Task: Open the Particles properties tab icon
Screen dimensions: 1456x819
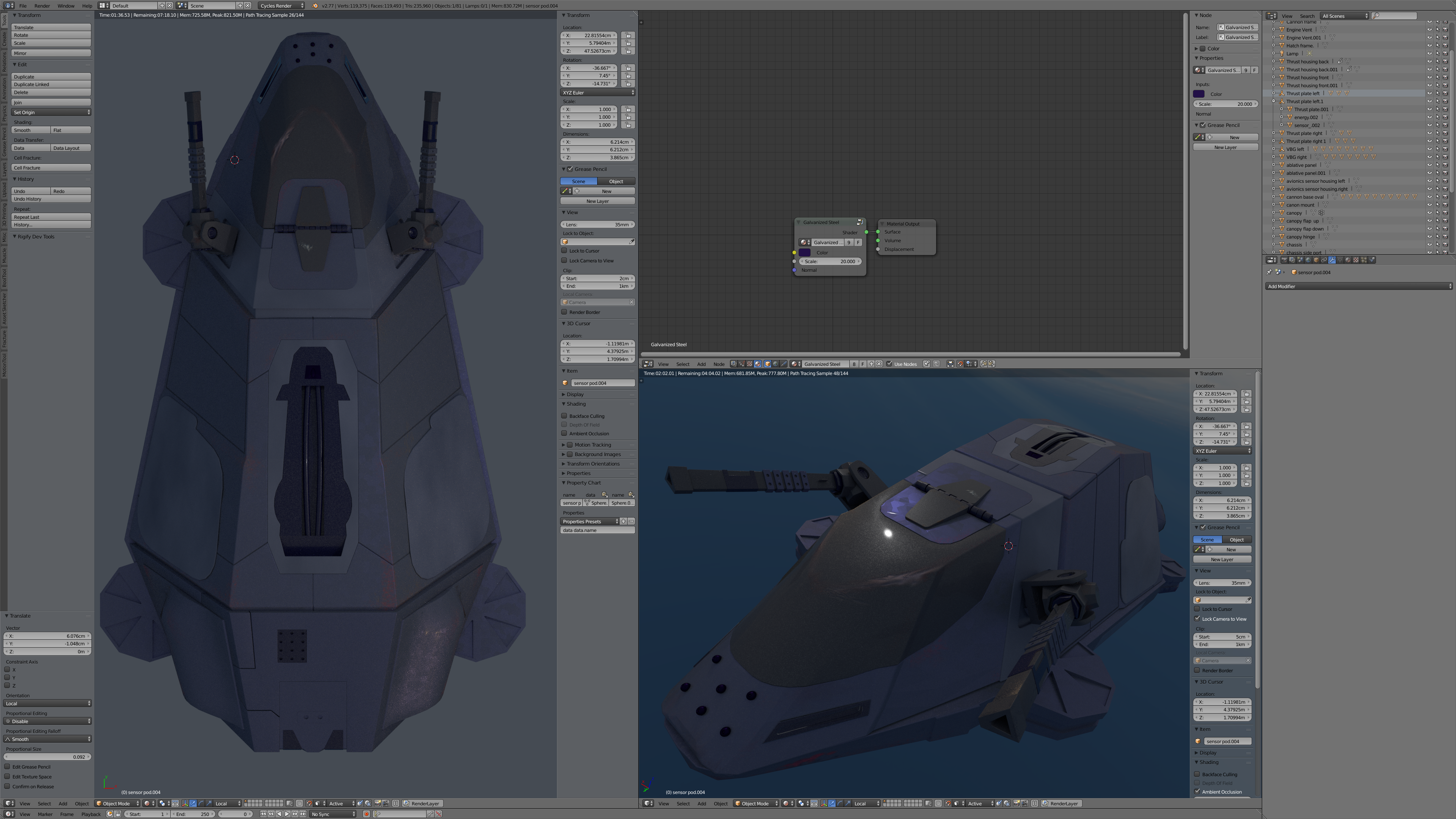Action: 1364,260
